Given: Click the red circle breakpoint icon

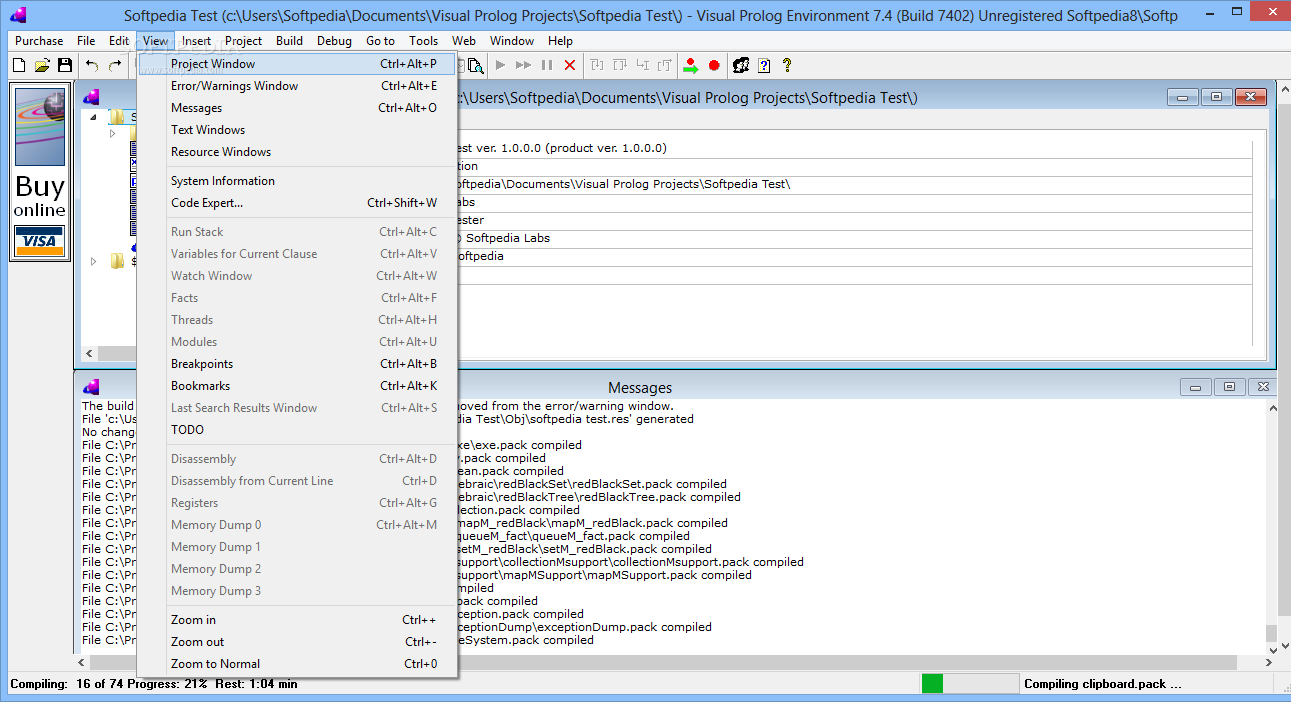Looking at the screenshot, I should 714,65.
